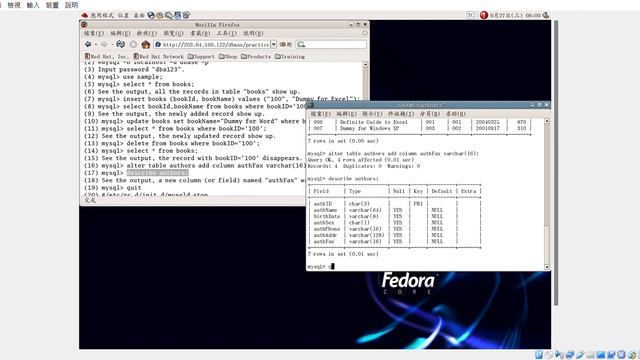Launch the web browser globe icon on GNOME panel
The image size is (640, 360).
click(151, 15)
